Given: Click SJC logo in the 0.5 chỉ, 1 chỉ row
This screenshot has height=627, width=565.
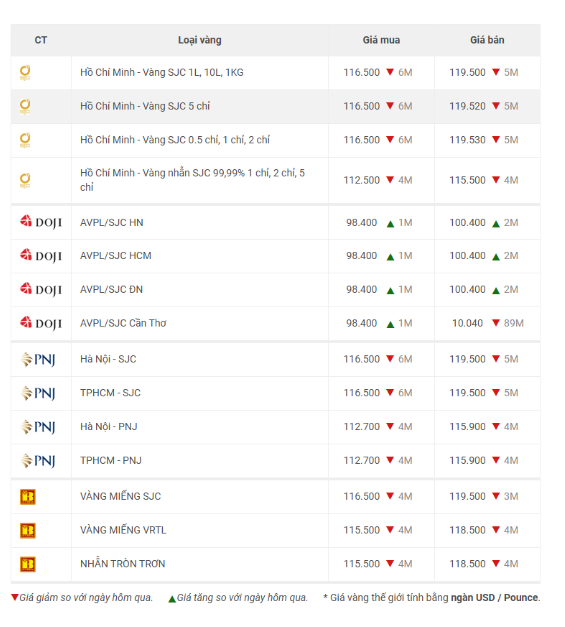Looking at the screenshot, I should click(25, 140).
